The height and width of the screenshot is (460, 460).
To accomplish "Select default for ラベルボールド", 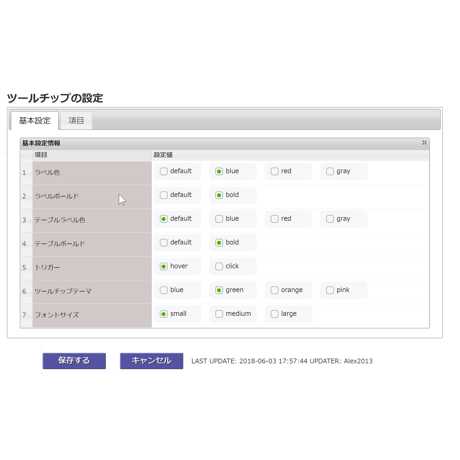I will pyautogui.click(x=163, y=195).
